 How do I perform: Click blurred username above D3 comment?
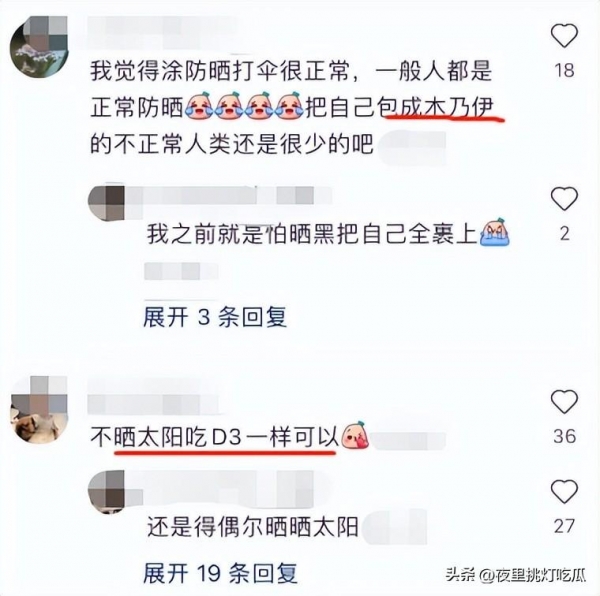coord(153,396)
